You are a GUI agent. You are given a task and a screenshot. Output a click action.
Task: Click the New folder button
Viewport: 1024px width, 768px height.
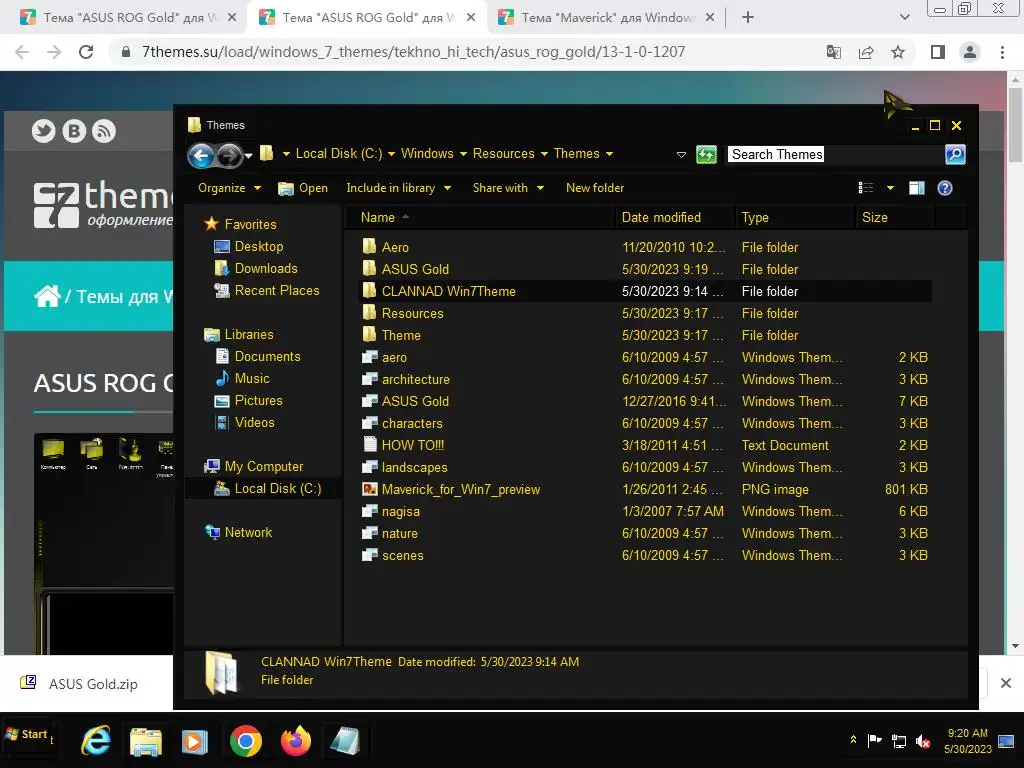595,188
